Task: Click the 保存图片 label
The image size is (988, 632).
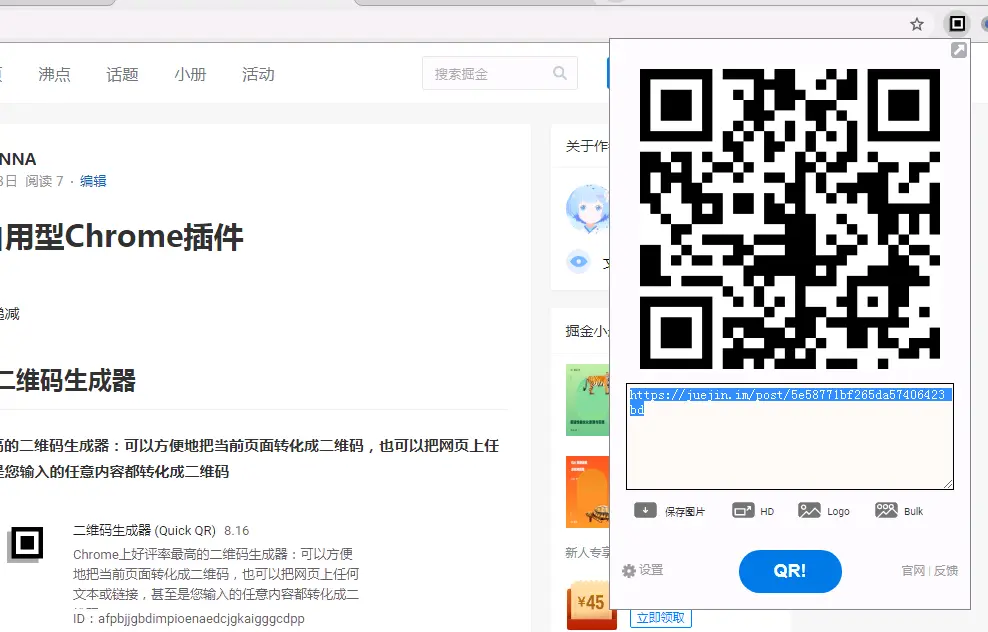Action: click(x=685, y=512)
